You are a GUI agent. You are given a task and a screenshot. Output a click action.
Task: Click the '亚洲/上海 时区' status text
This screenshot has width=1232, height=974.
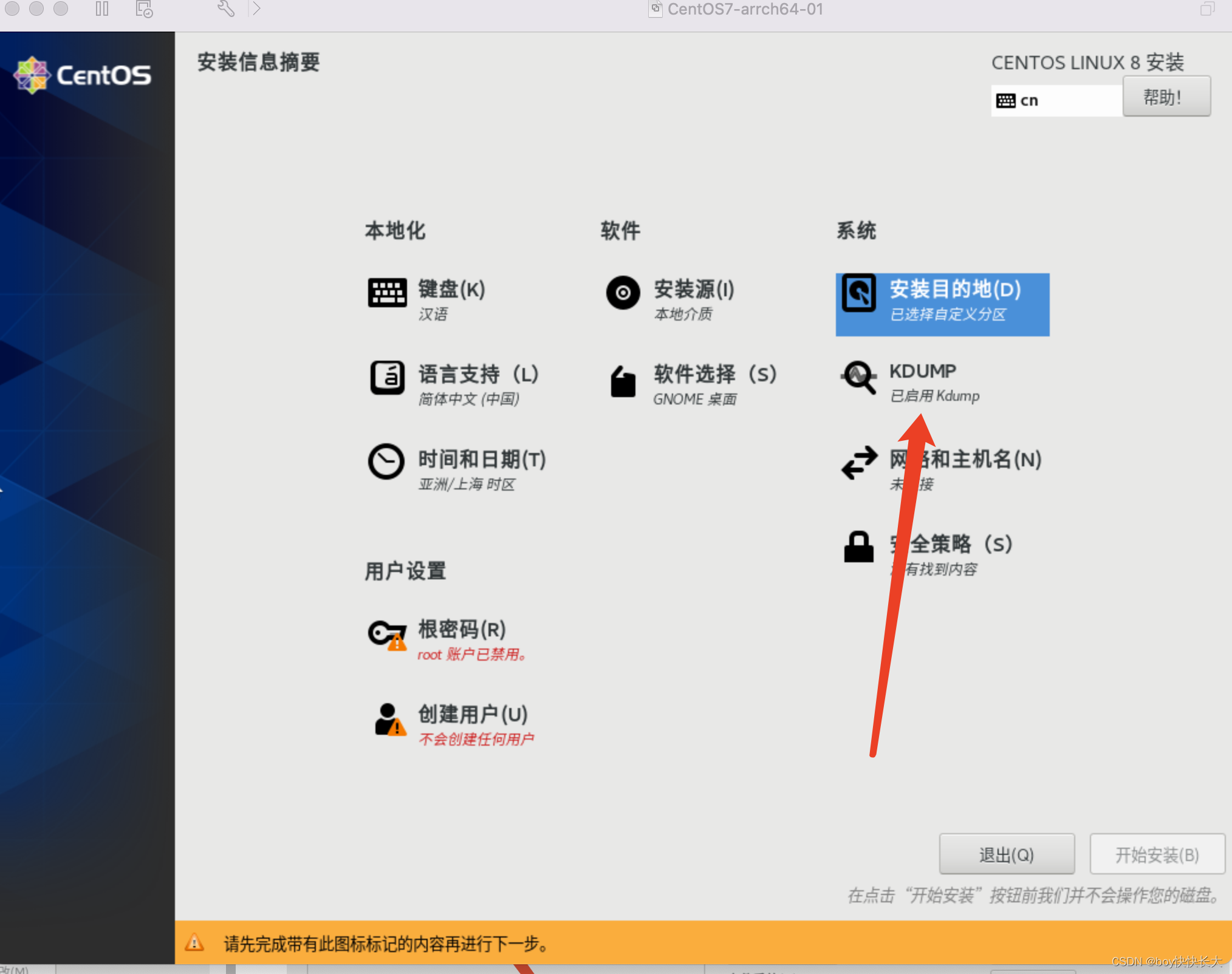[x=467, y=484]
